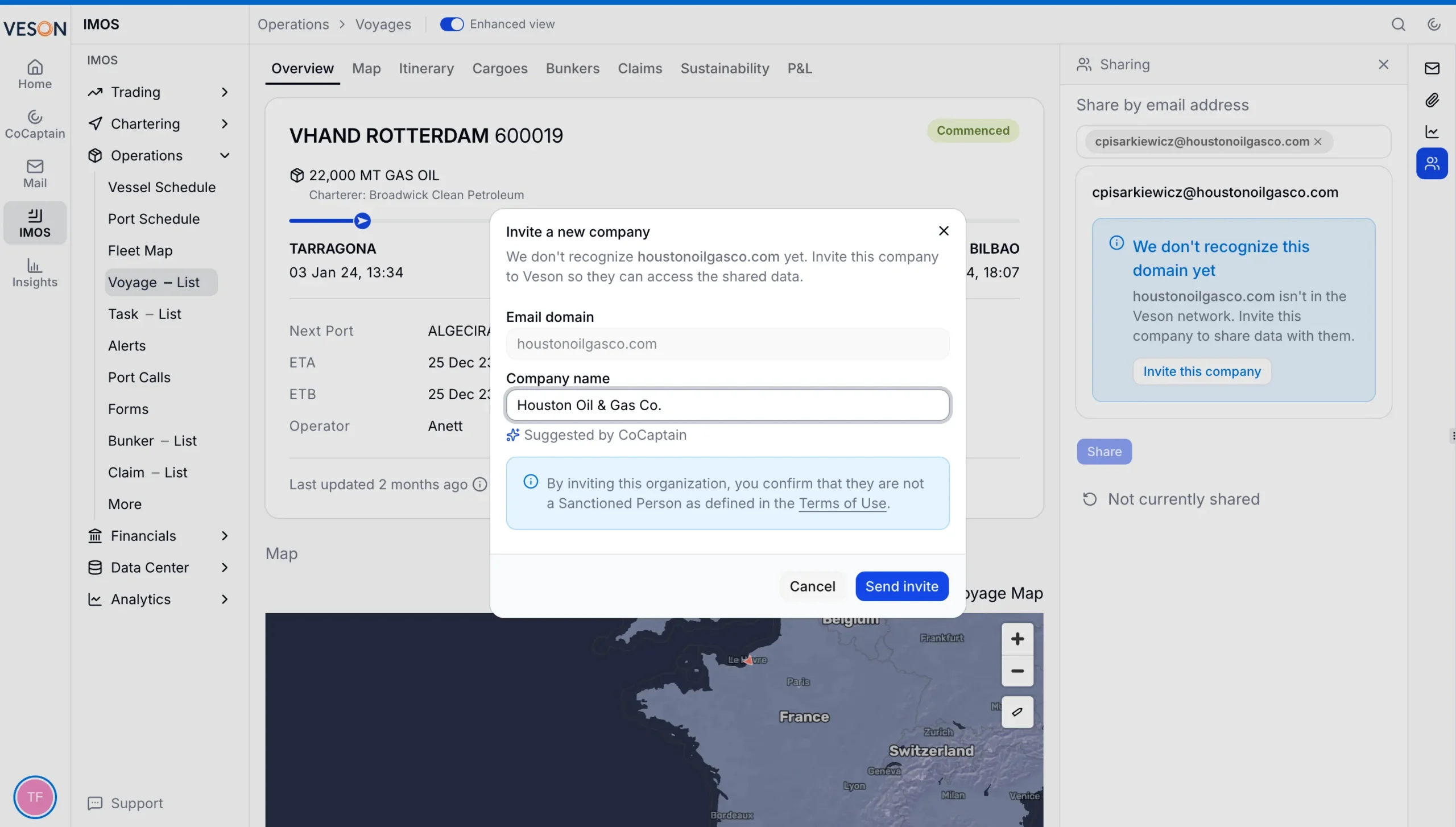The width and height of the screenshot is (1456, 827).
Task: Click the Email domain field
Action: coord(727,344)
